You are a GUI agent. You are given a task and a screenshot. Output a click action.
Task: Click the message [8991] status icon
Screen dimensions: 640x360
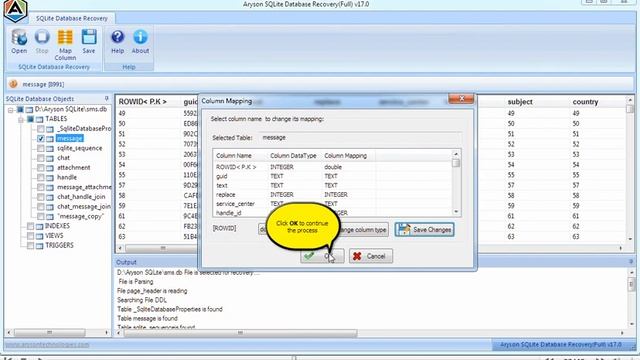click(13, 84)
